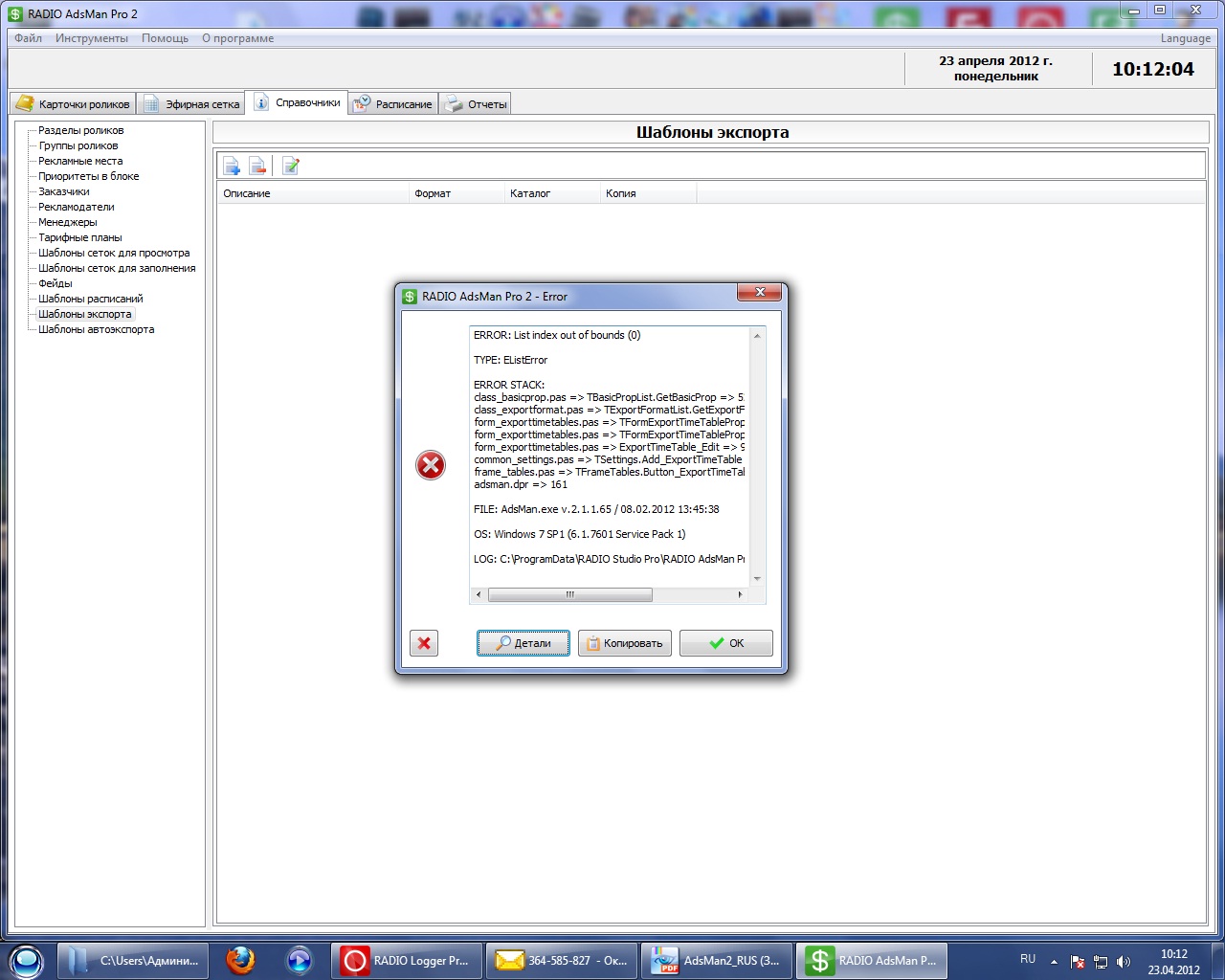Open the C:\Users explorer taskbar window
1225x980 pixels.
click(133, 960)
